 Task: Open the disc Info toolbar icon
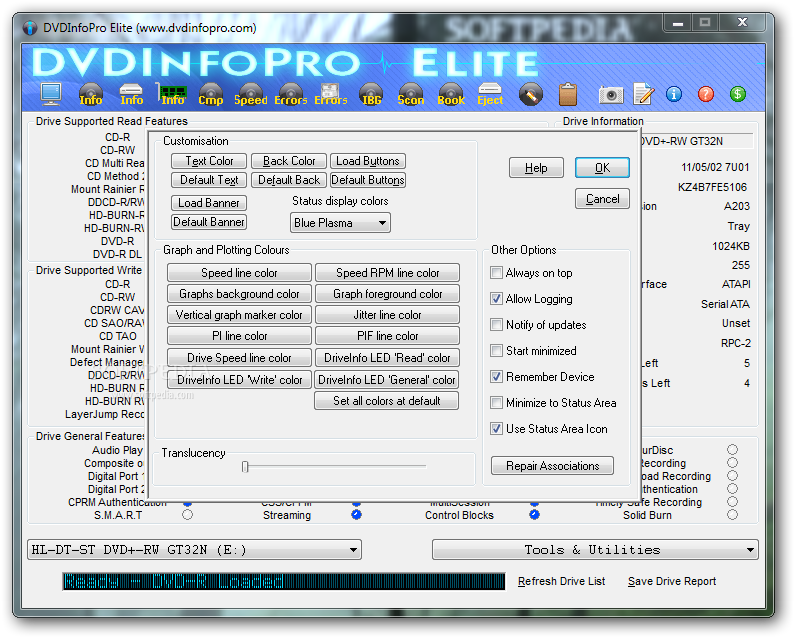pyautogui.click(x=91, y=94)
